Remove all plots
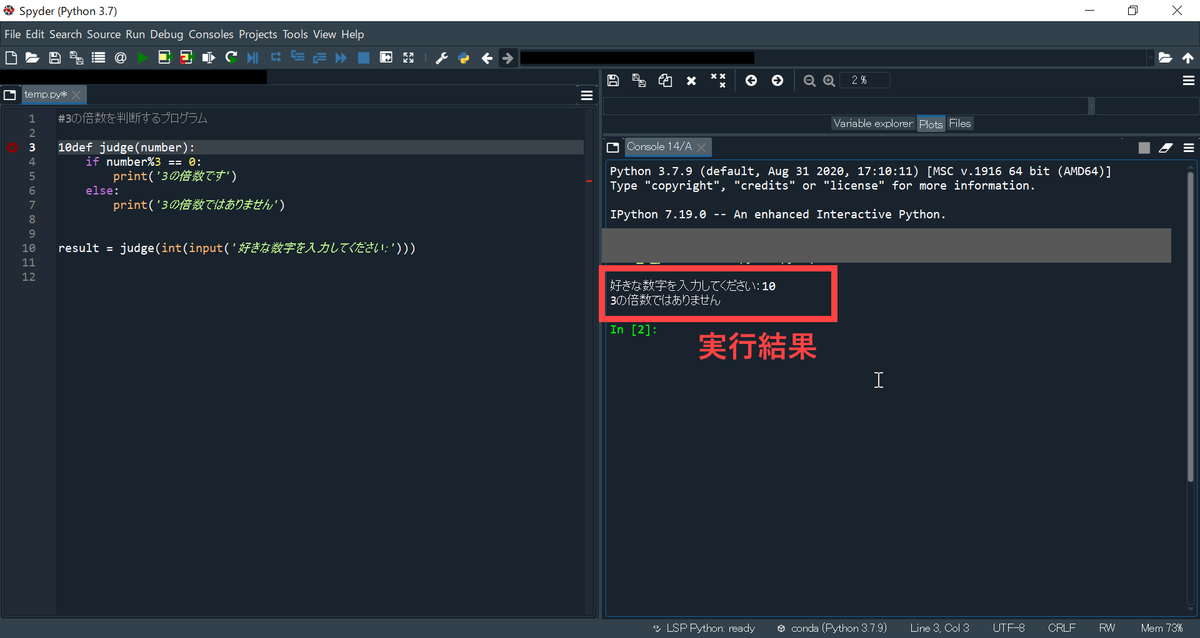This screenshot has width=1200, height=638. coord(718,81)
